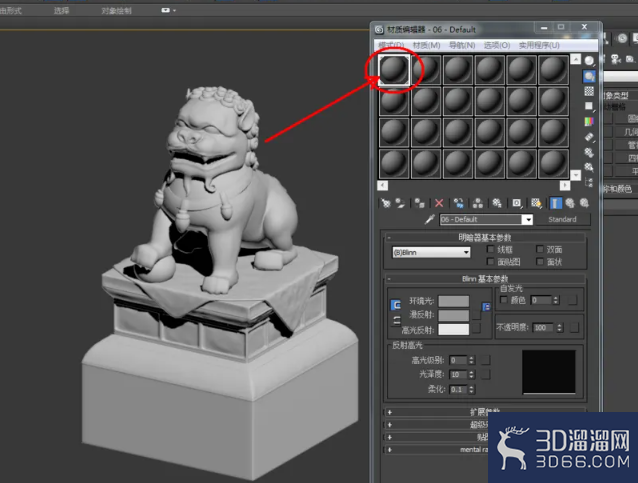
Task: Click the Material ID Channel icon
Action: [x=517, y=203]
